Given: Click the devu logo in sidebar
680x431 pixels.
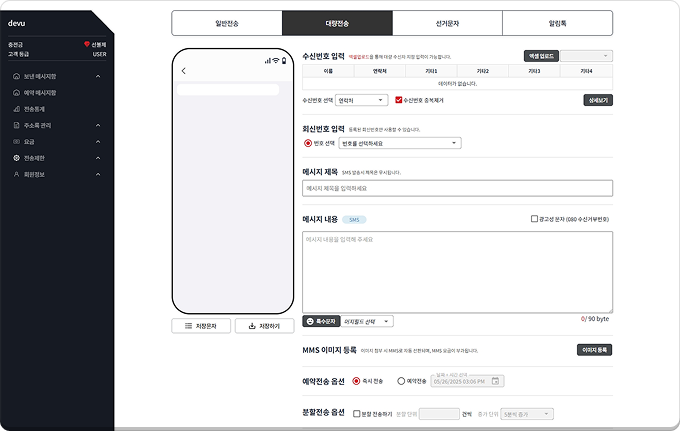Looking at the screenshot, I should pos(16,23).
